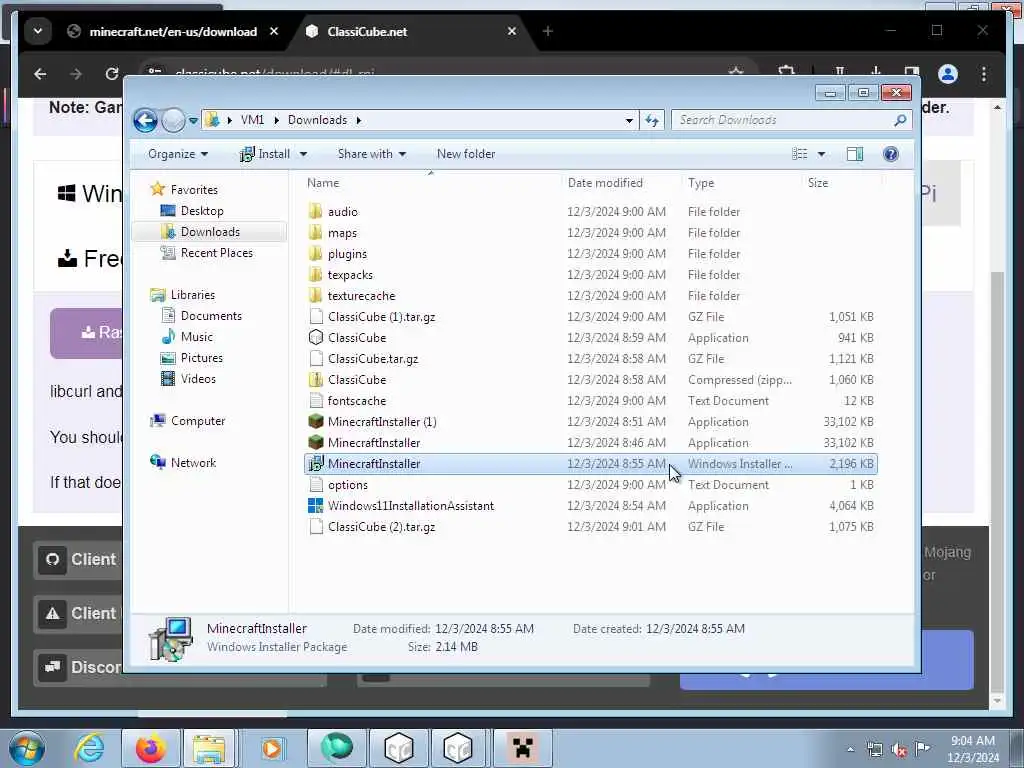Select Desktop in Favorites

click(x=202, y=211)
